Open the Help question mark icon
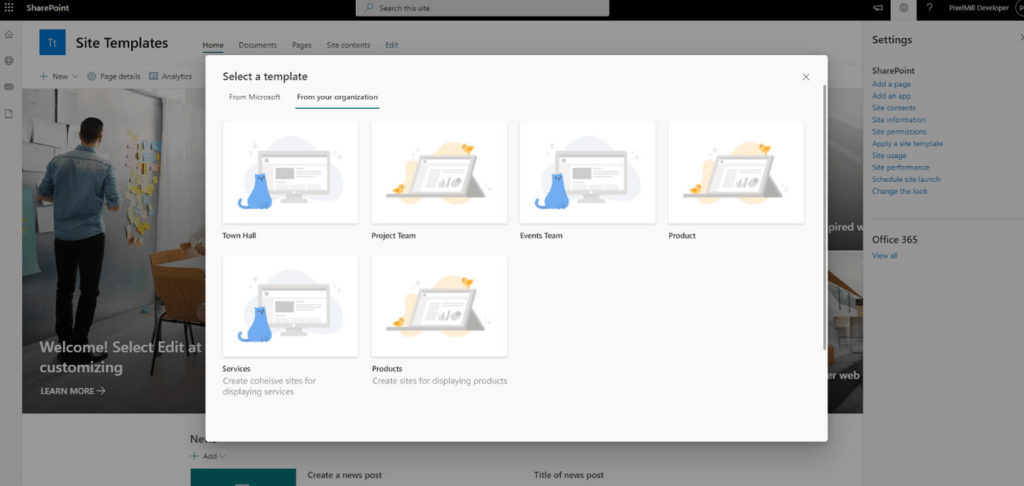The image size is (1024, 486). (x=929, y=8)
